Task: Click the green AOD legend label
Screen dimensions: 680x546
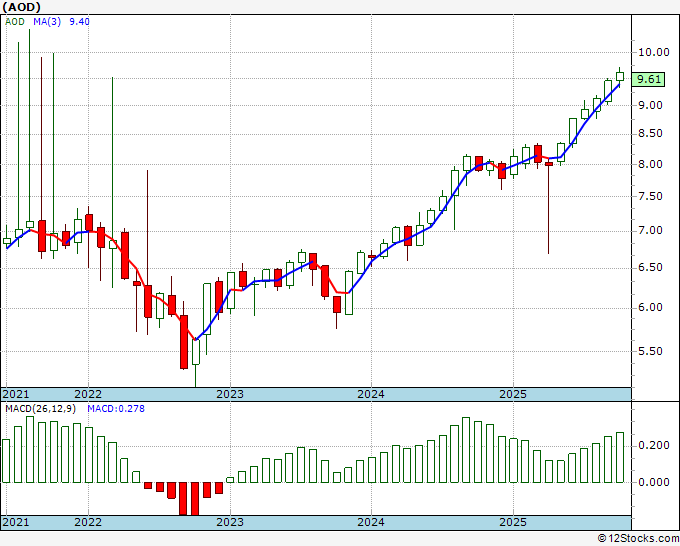Action: (15, 22)
